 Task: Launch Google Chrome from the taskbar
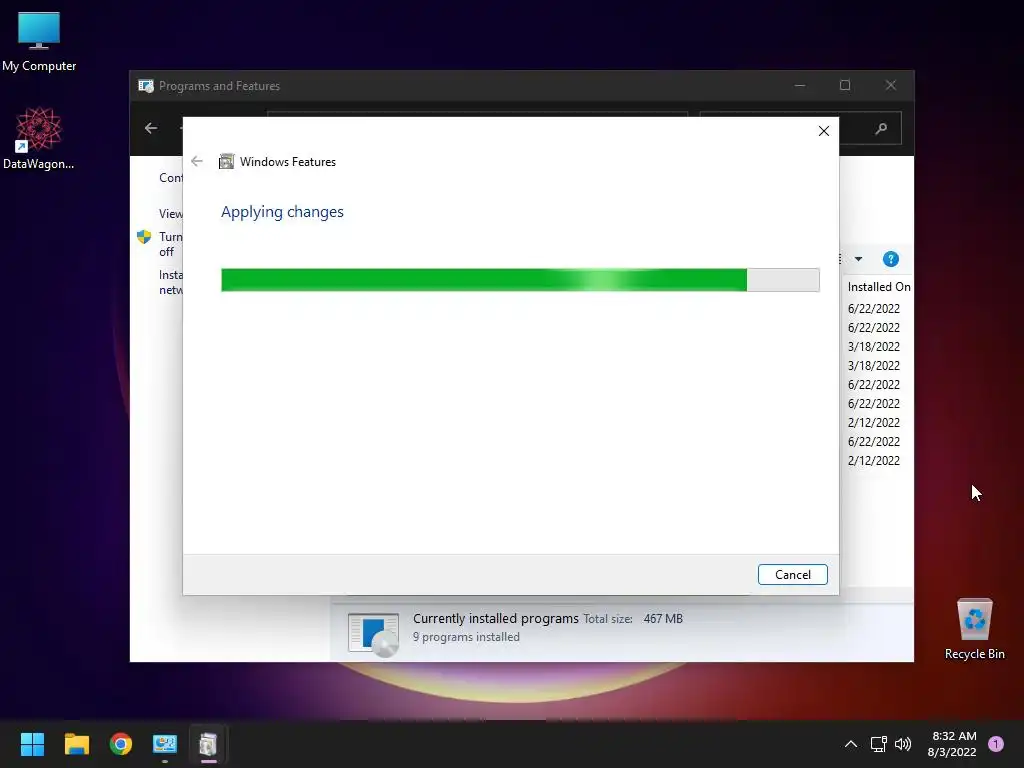coord(121,744)
